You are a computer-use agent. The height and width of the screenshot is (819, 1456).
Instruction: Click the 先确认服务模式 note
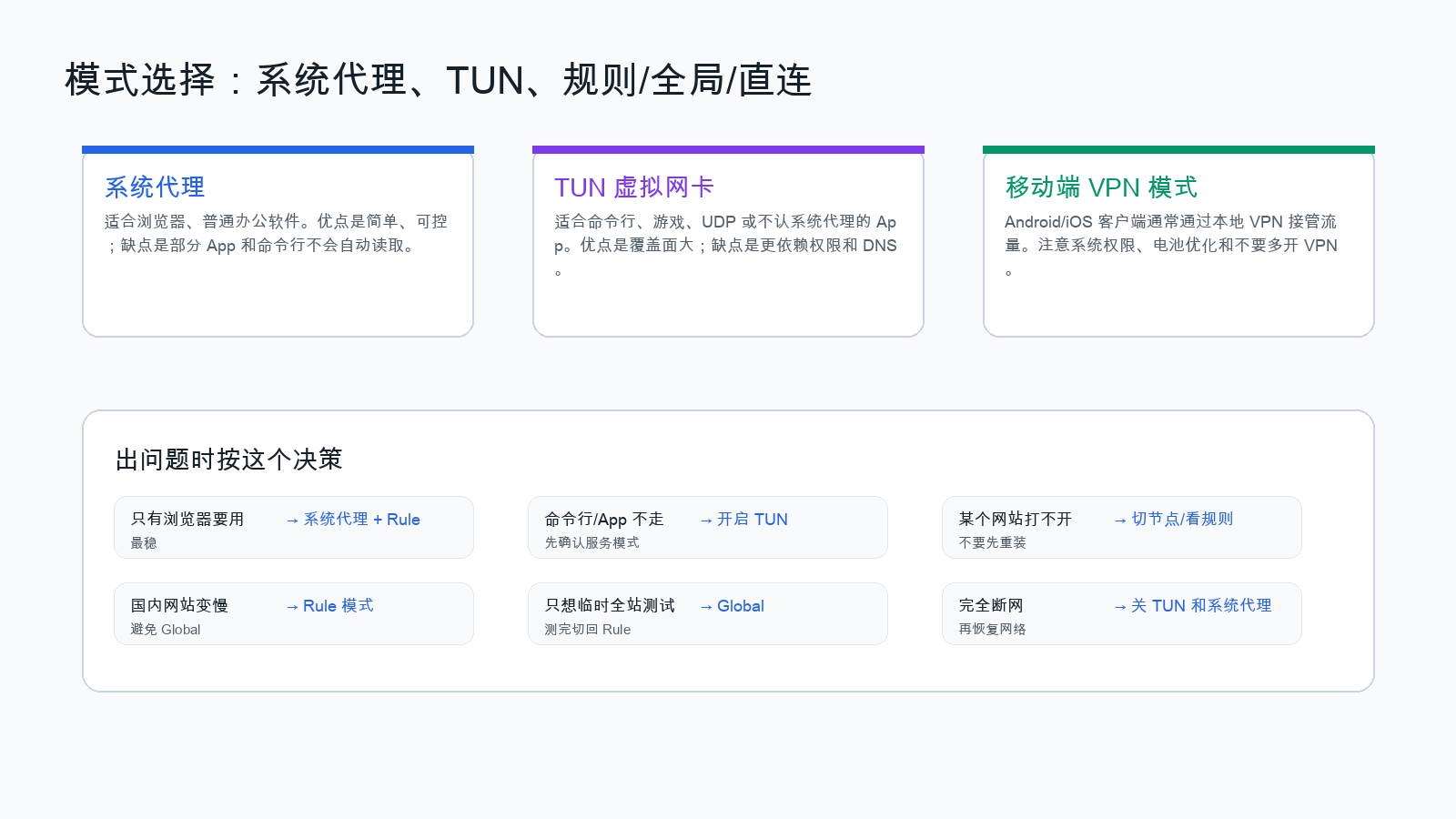coord(591,542)
